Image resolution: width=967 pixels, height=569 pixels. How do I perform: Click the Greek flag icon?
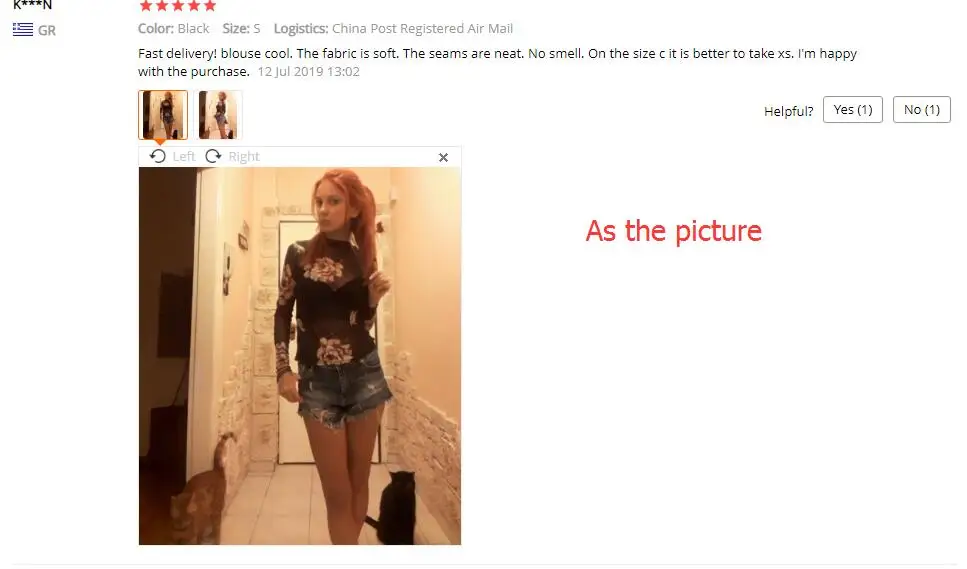point(23,30)
